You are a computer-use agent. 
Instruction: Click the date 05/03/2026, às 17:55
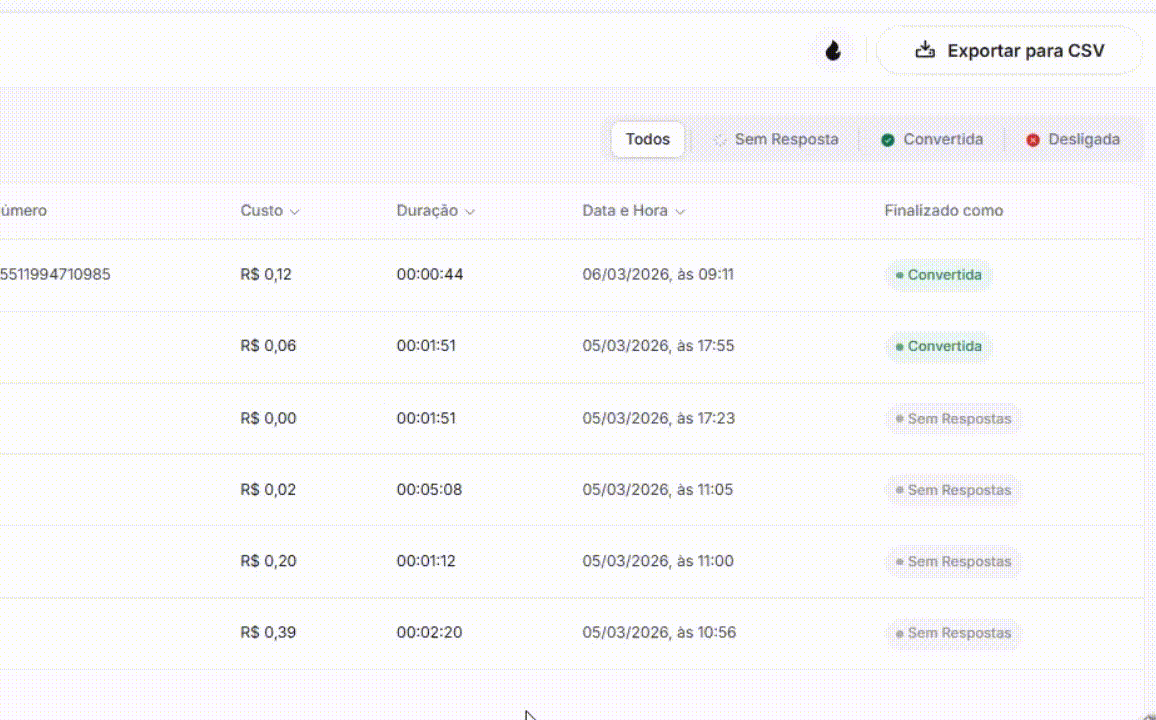pyautogui.click(x=658, y=346)
